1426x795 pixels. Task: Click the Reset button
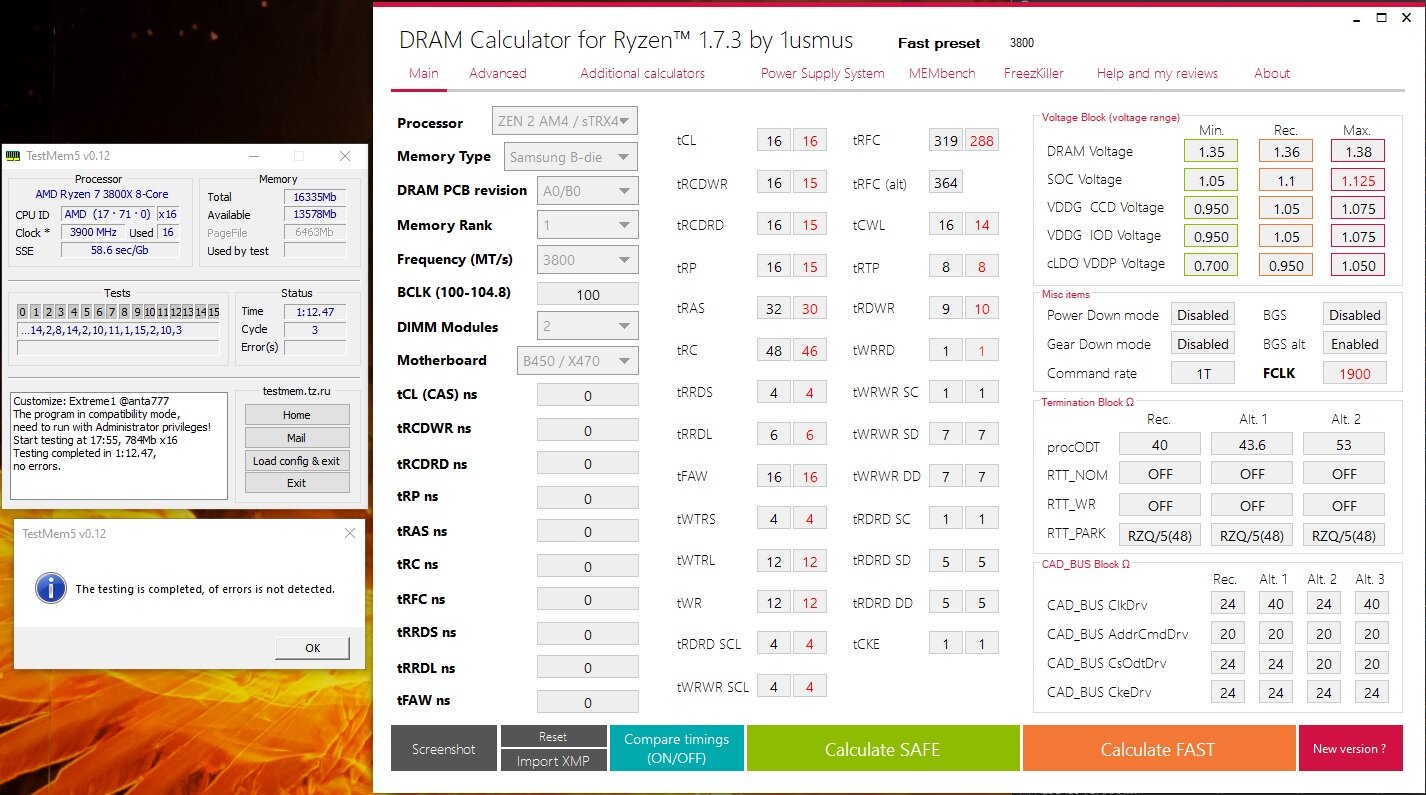[x=553, y=736]
